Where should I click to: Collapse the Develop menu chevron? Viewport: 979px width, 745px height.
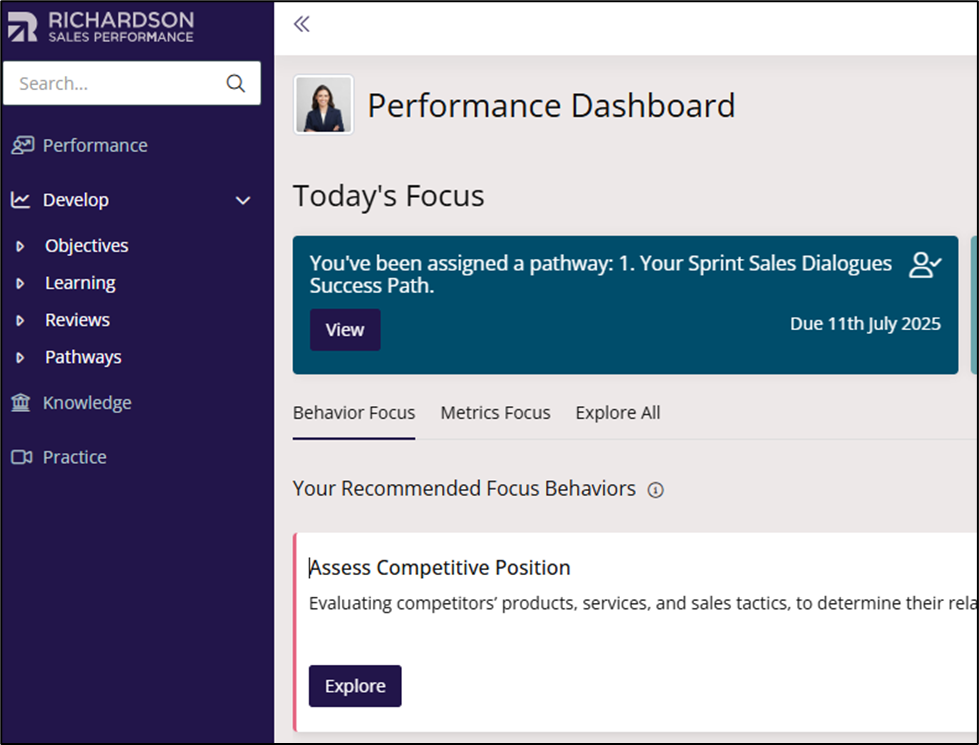(243, 200)
